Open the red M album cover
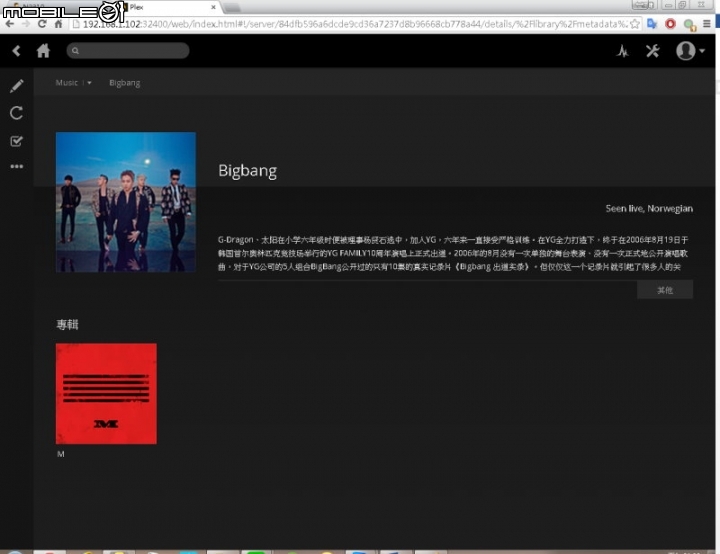Image resolution: width=720 pixels, height=554 pixels. pyautogui.click(x=106, y=394)
